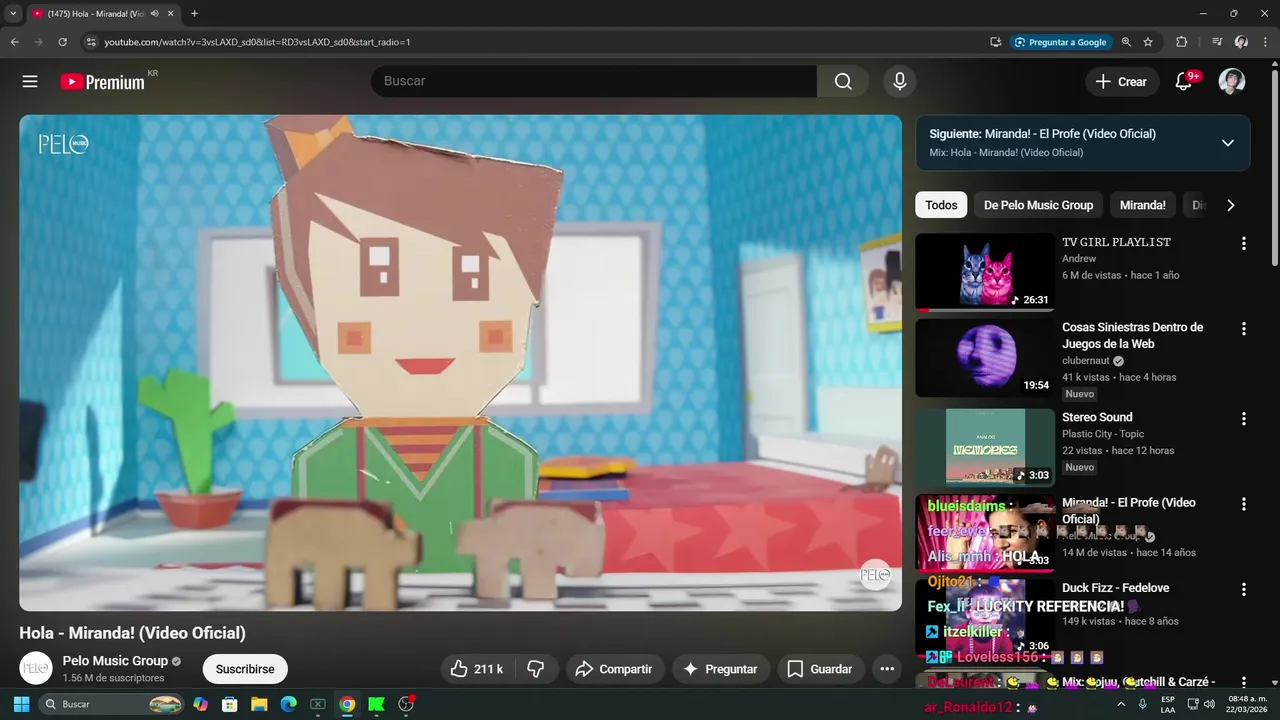Open File Explorer from taskbar
The width and height of the screenshot is (1280, 720).
[x=259, y=704]
